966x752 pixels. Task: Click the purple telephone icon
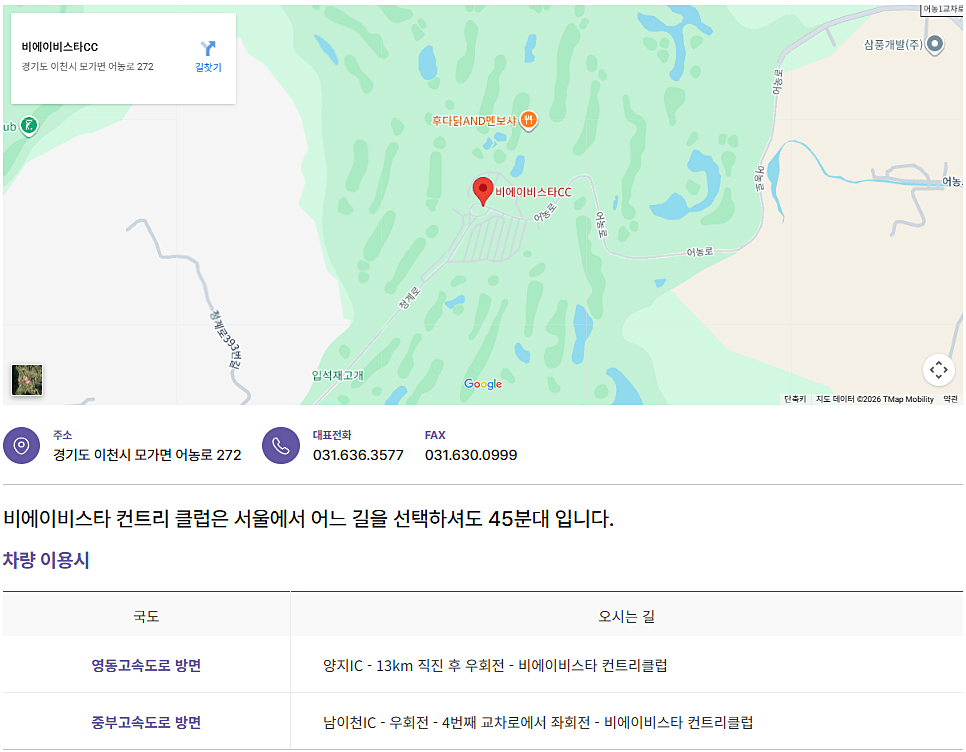point(281,445)
